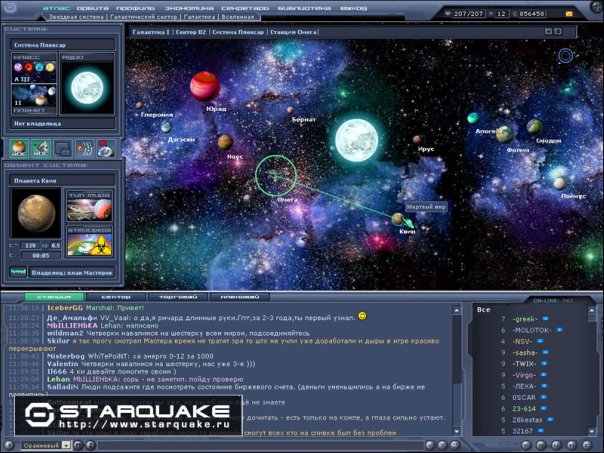Click user -MOLOTOK- in online list
The width and height of the screenshot is (604, 453).
point(532,330)
